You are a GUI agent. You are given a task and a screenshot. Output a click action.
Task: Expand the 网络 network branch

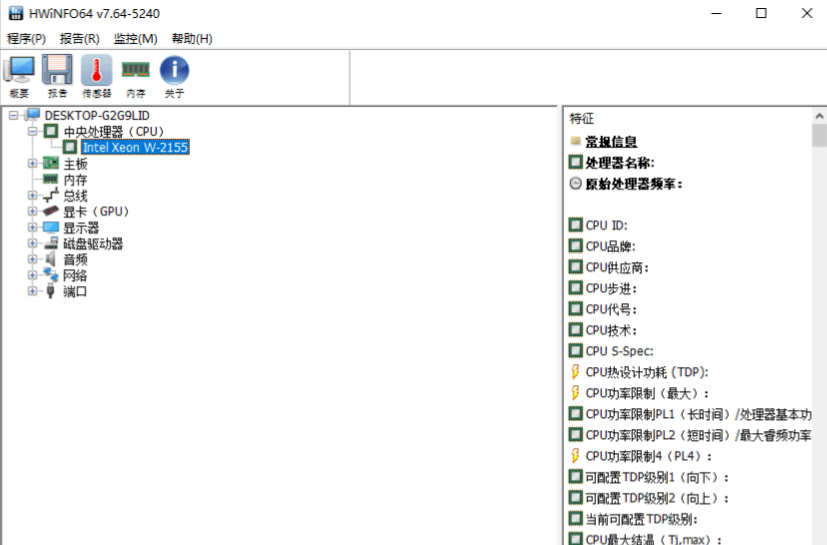pyautogui.click(x=32, y=276)
